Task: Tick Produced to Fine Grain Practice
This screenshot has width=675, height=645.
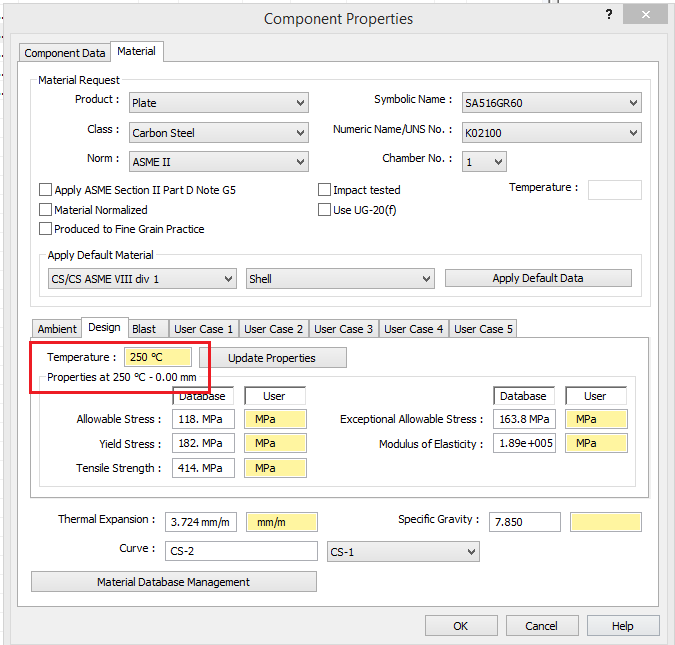Action: [45, 229]
